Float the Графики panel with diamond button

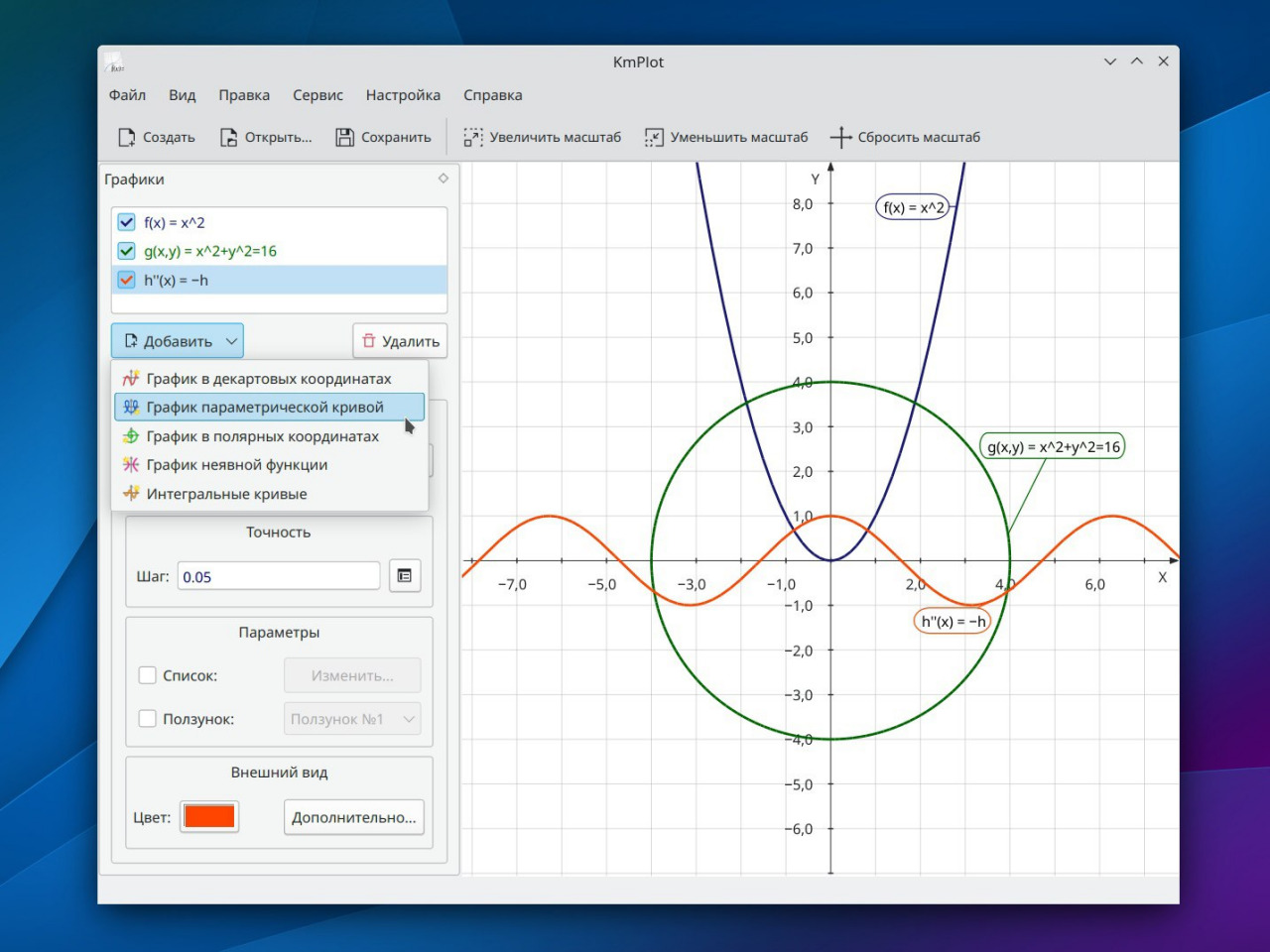tap(444, 178)
